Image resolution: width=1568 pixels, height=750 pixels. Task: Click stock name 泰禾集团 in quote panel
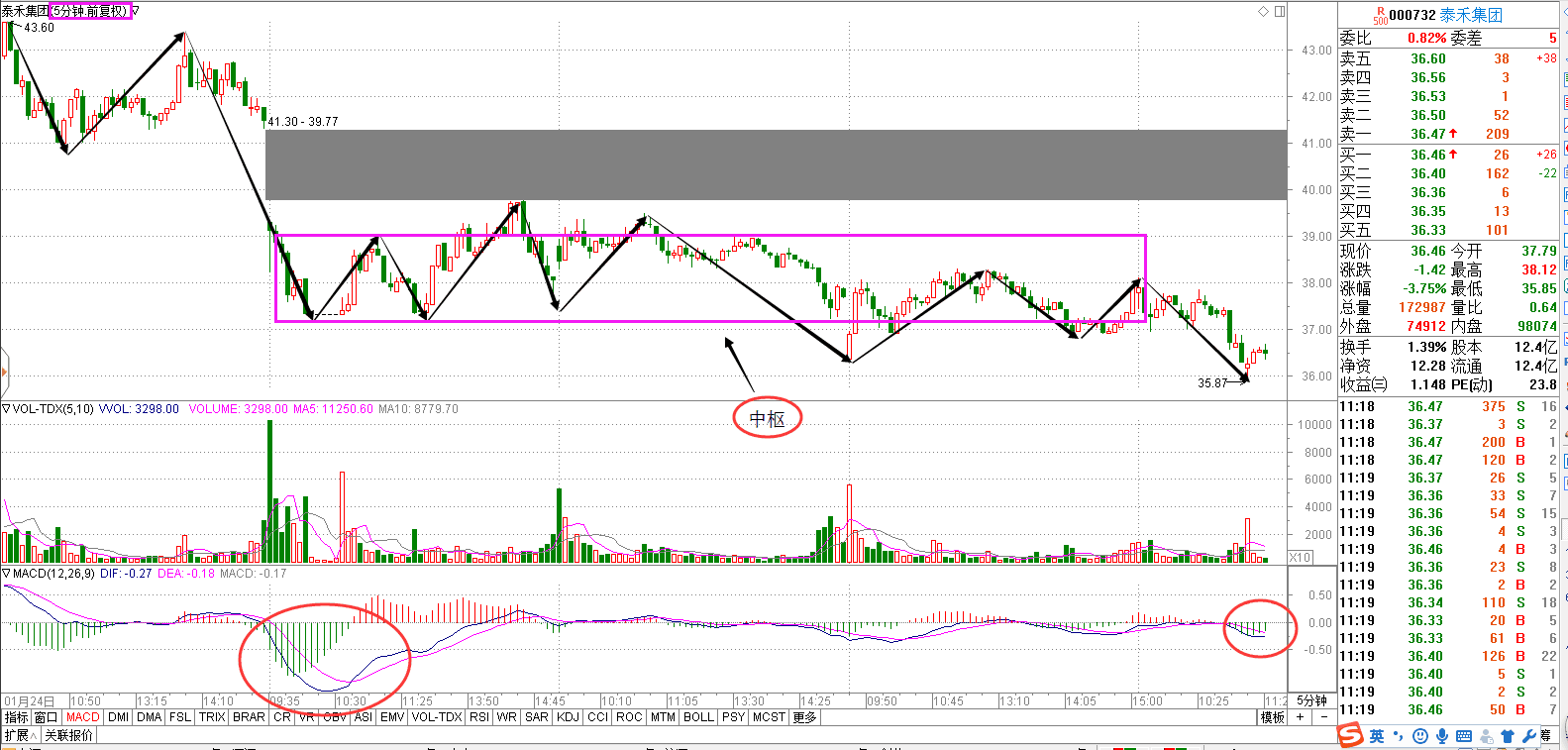pos(1471,15)
